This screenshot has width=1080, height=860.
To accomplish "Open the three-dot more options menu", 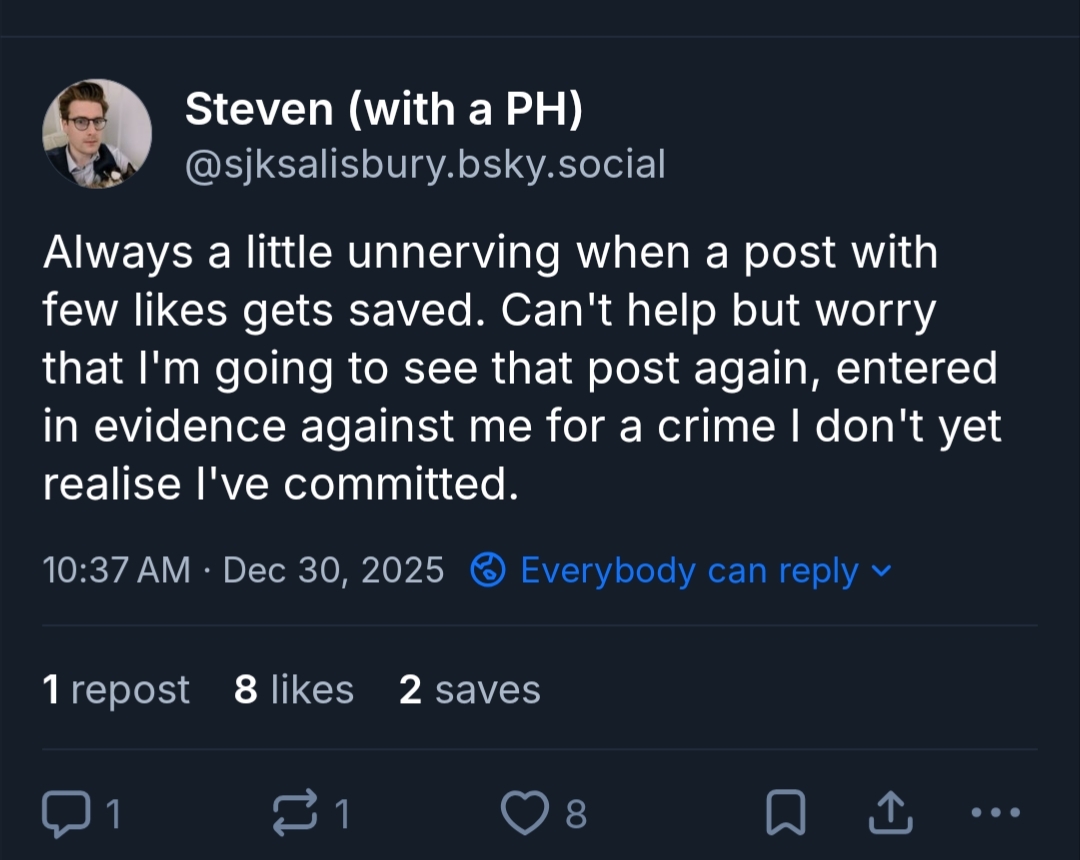I will click(995, 814).
